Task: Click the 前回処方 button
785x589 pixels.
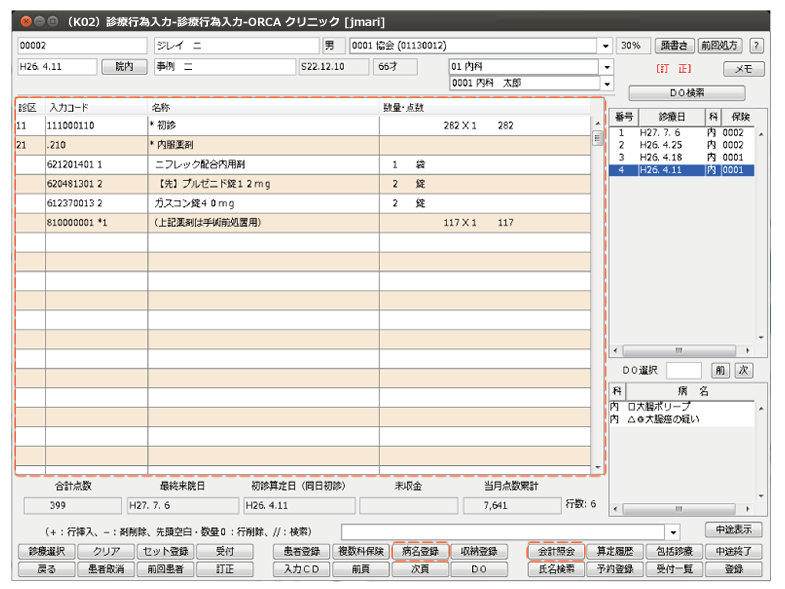Action: pos(719,46)
